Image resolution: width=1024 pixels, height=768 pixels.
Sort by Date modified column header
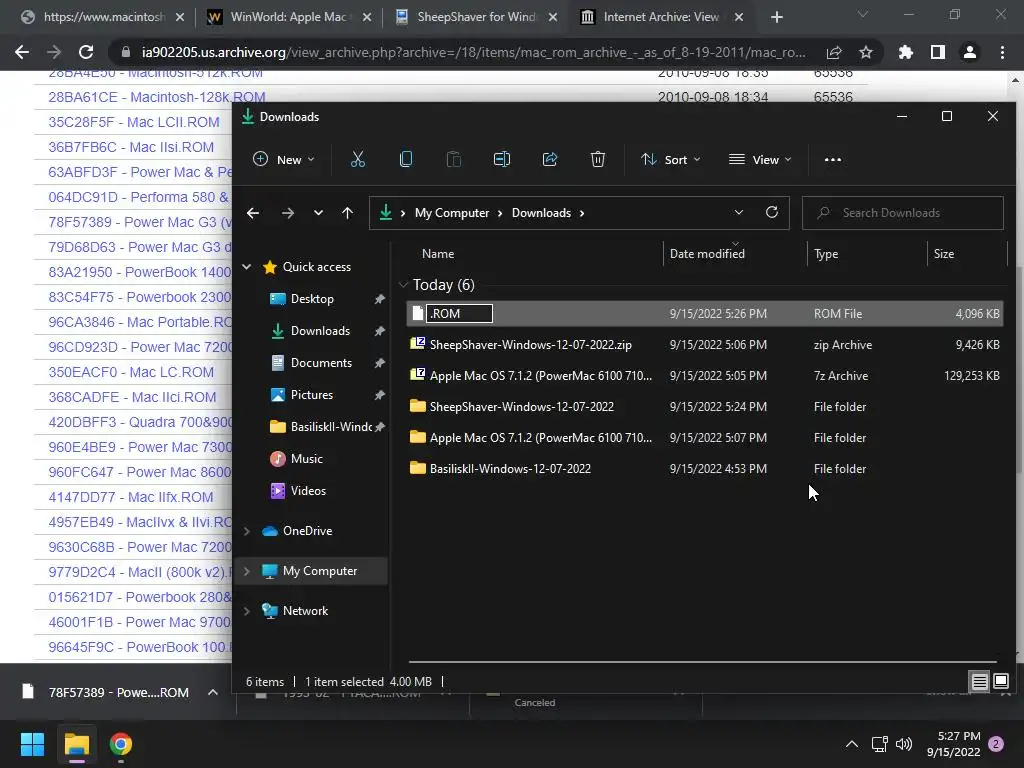coord(707,253)
